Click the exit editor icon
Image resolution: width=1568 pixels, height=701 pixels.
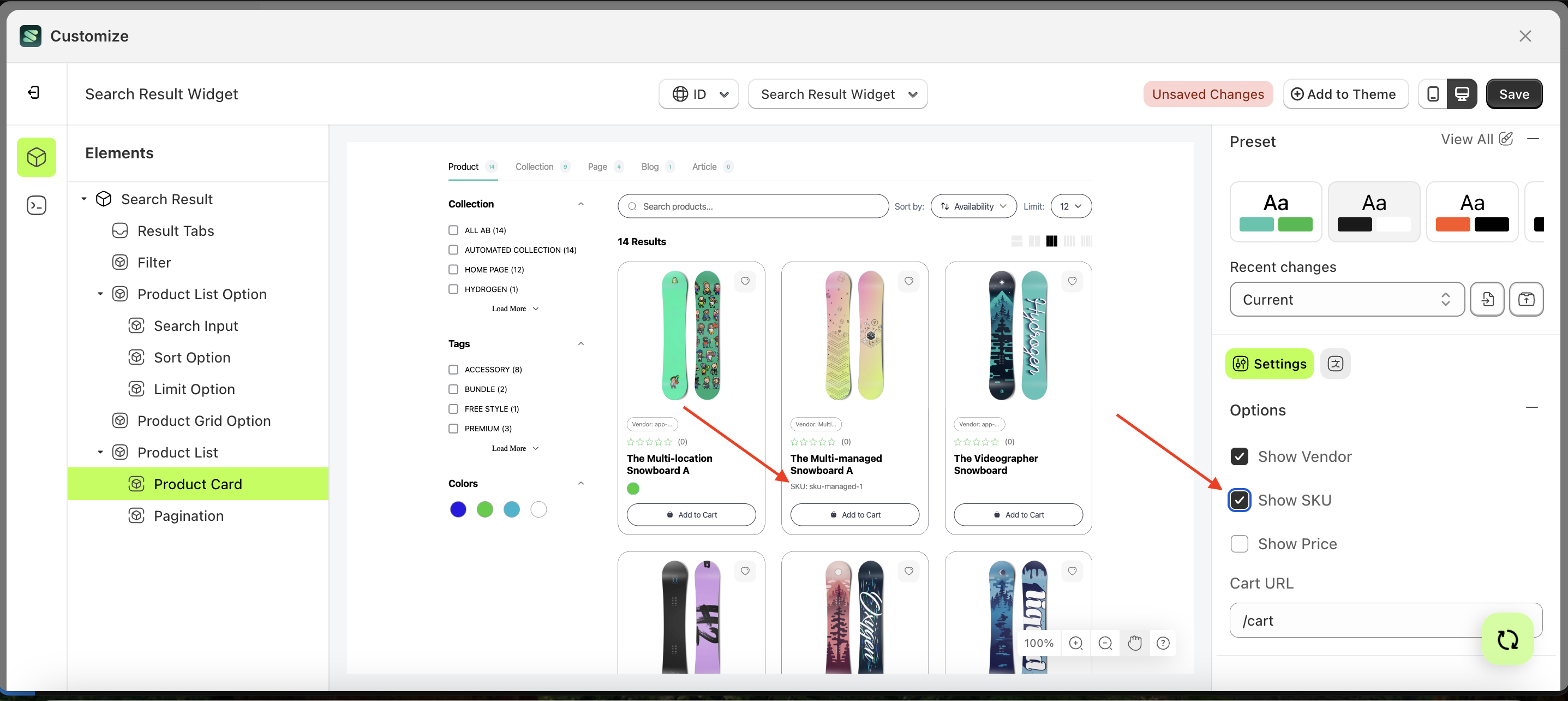[34, 92]
